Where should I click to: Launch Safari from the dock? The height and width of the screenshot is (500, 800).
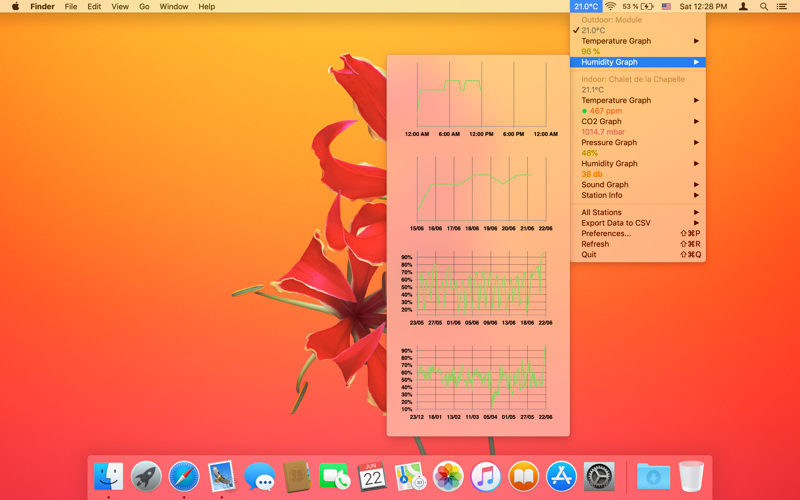tap(184, 477)
